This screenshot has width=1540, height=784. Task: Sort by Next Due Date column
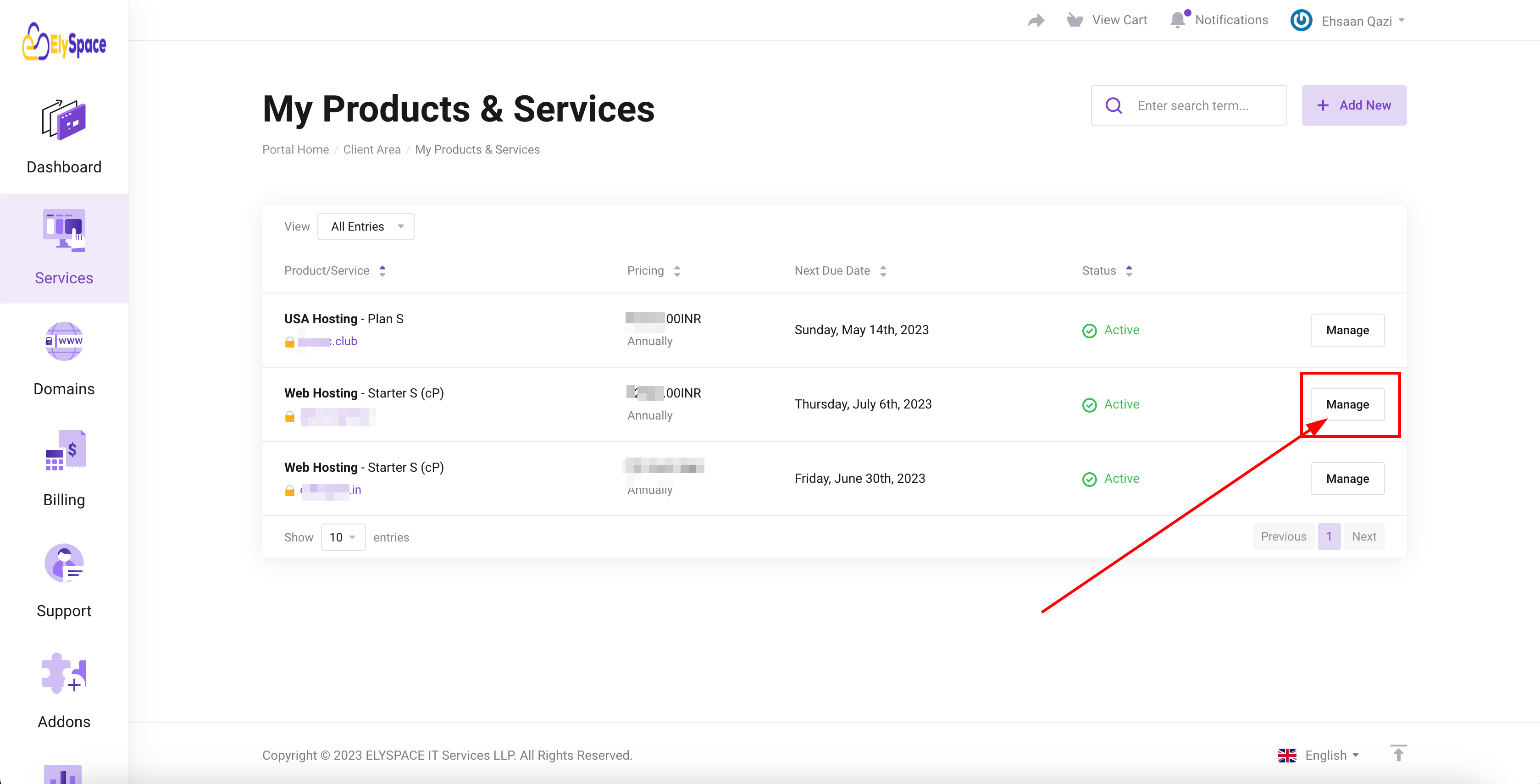(840, 271)
